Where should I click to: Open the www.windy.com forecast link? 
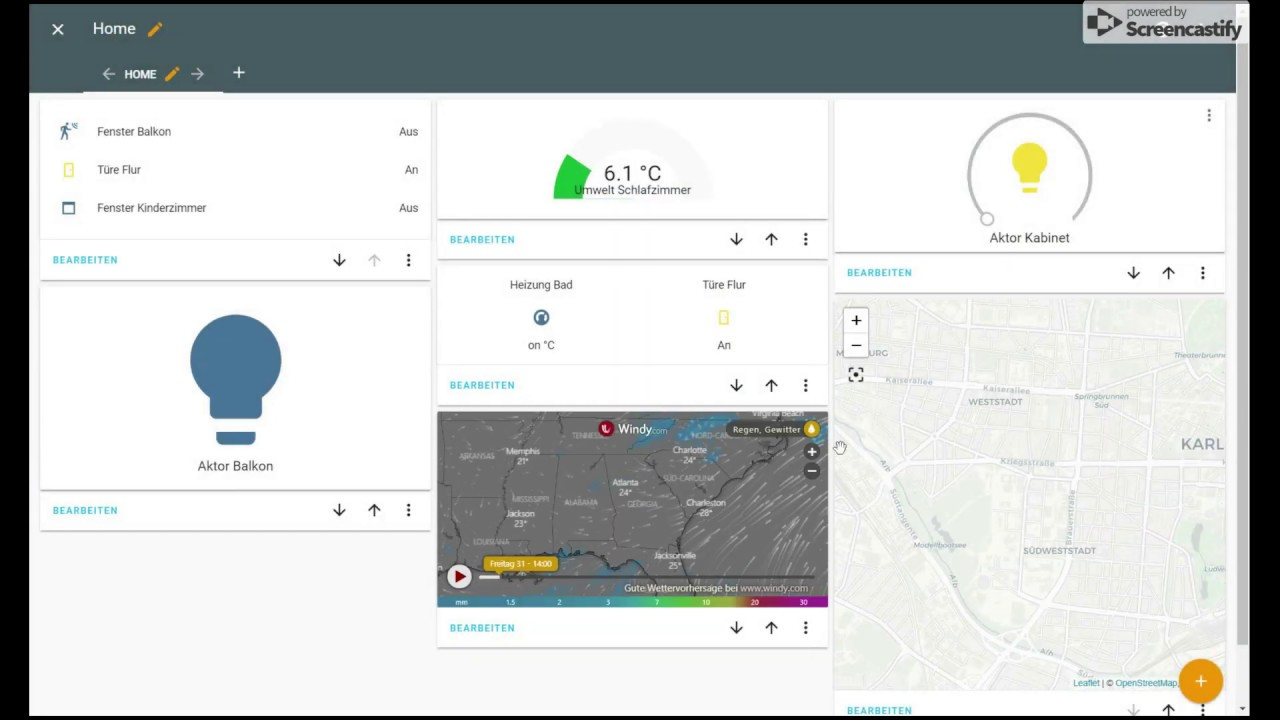(x=773, y=588)
